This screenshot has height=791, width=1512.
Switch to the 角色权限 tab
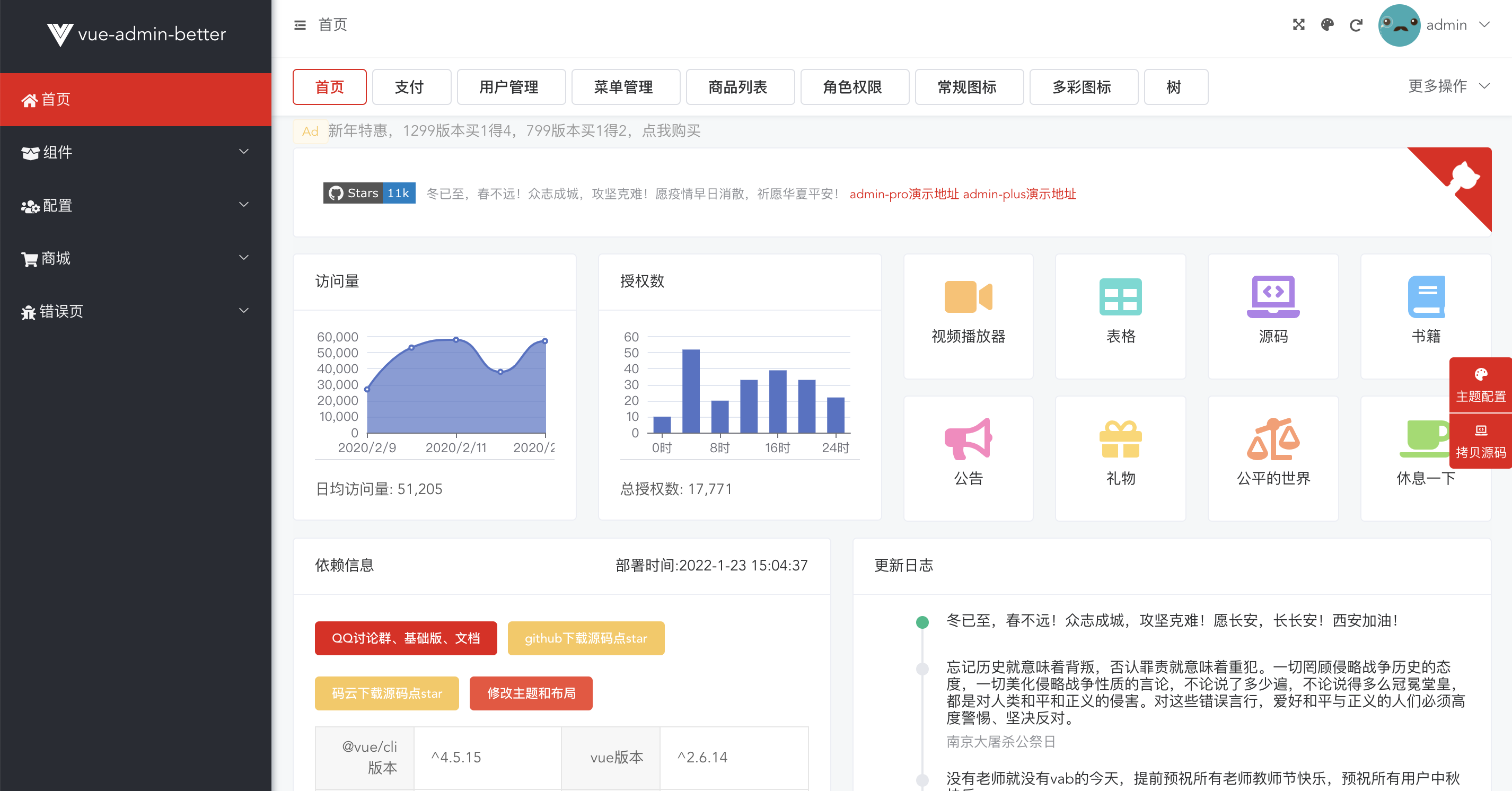854,87
